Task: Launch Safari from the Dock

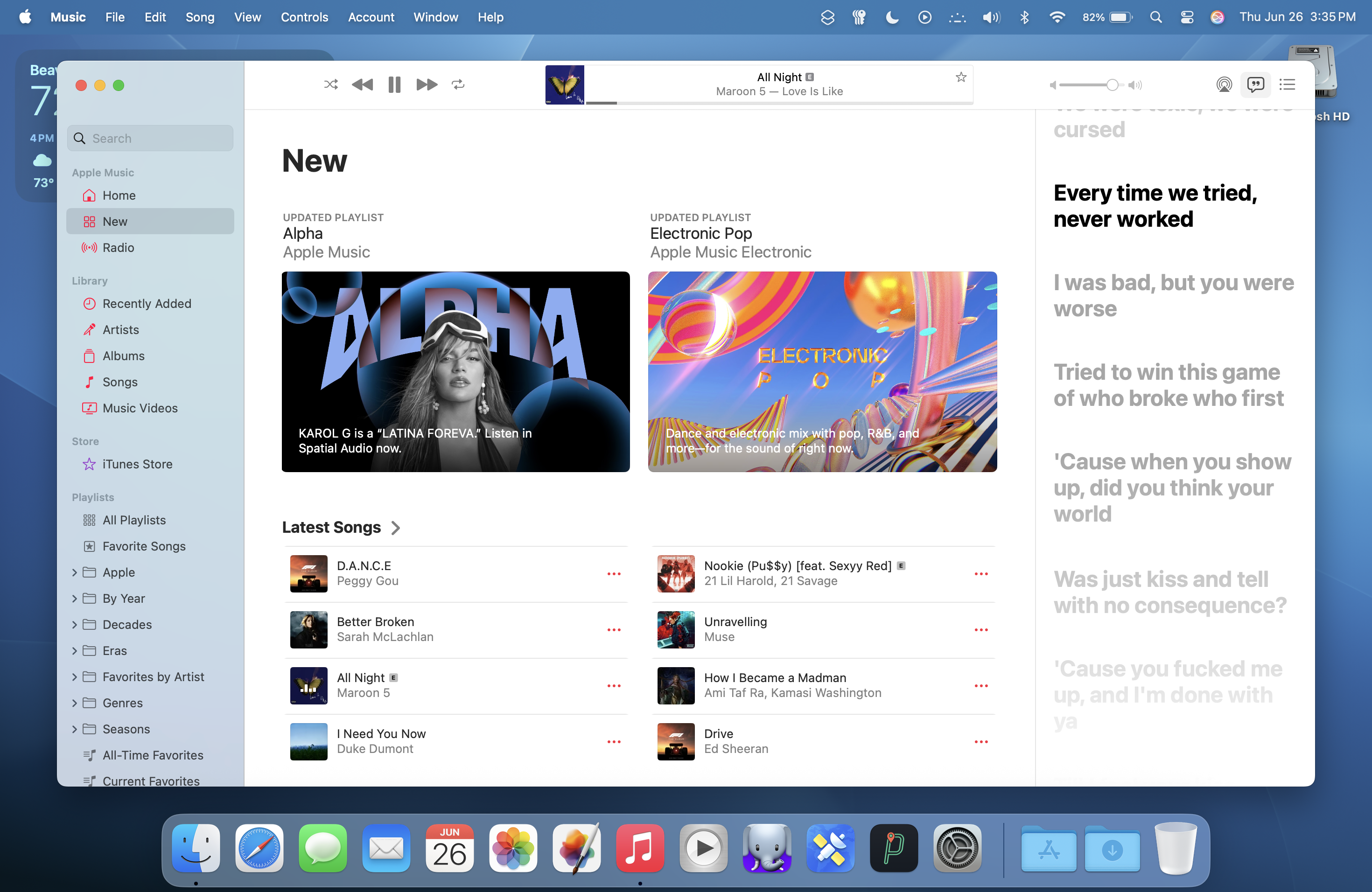Action: coord(259,848)
